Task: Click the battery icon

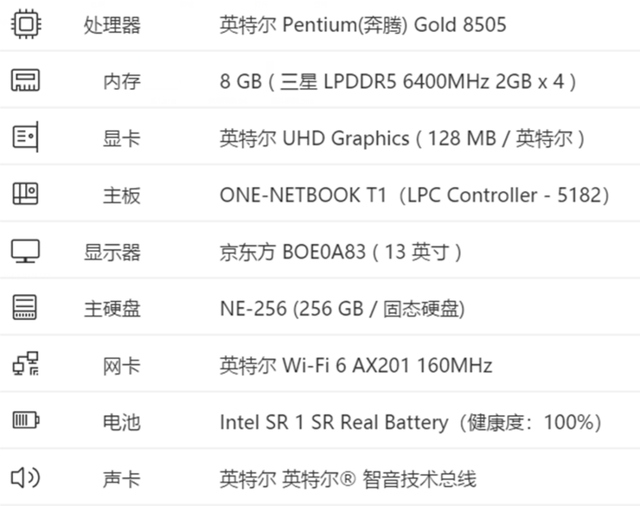Action: [26, 420]
